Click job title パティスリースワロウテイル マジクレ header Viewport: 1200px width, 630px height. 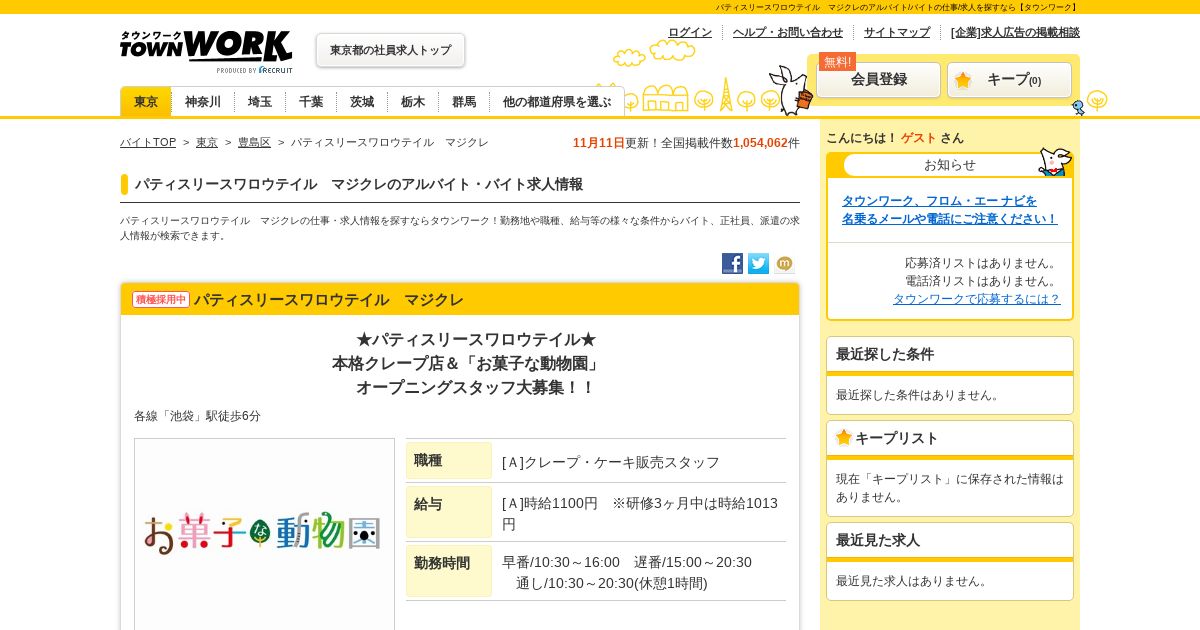[328, 300]
